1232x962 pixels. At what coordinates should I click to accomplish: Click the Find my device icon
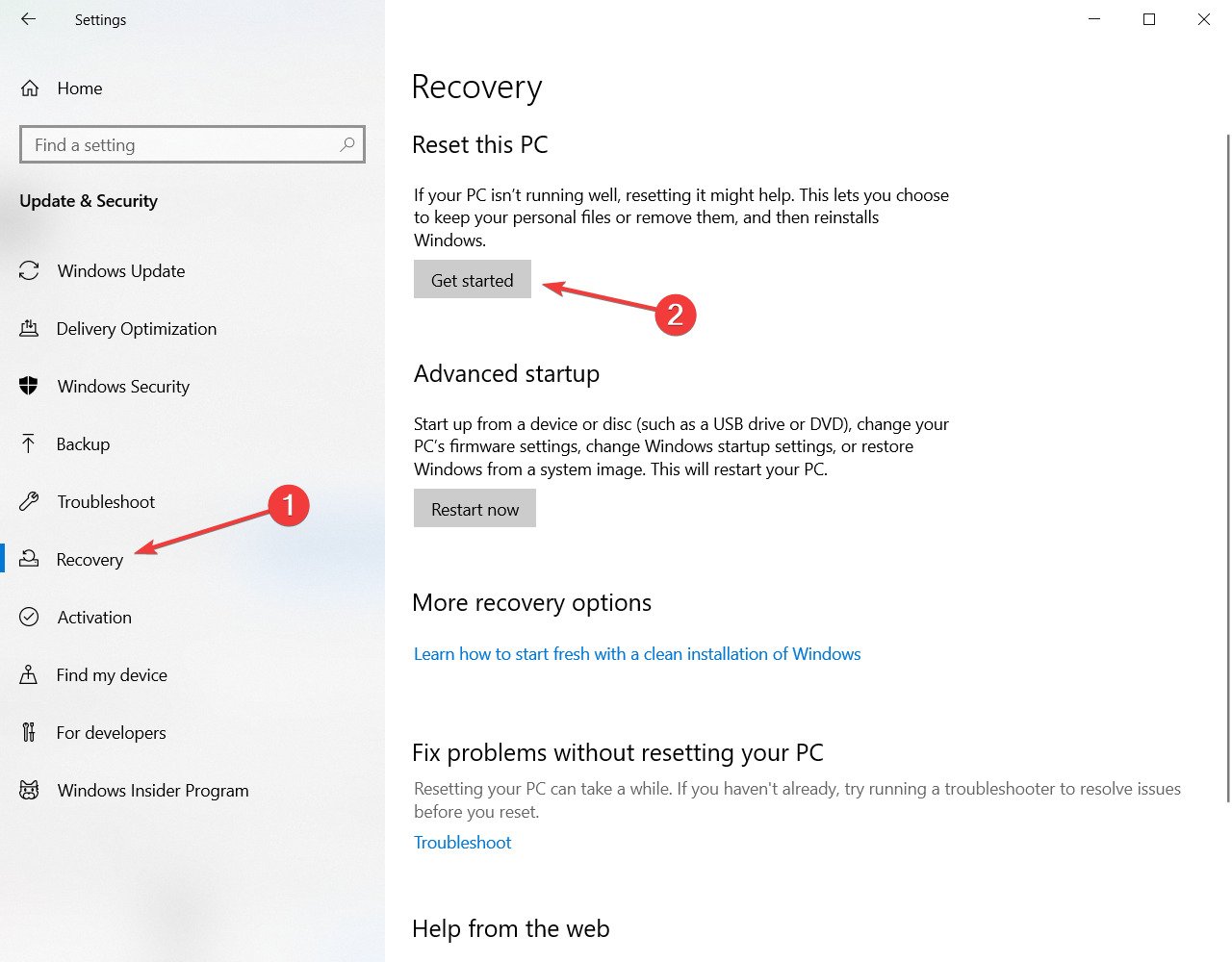point(29,675)
